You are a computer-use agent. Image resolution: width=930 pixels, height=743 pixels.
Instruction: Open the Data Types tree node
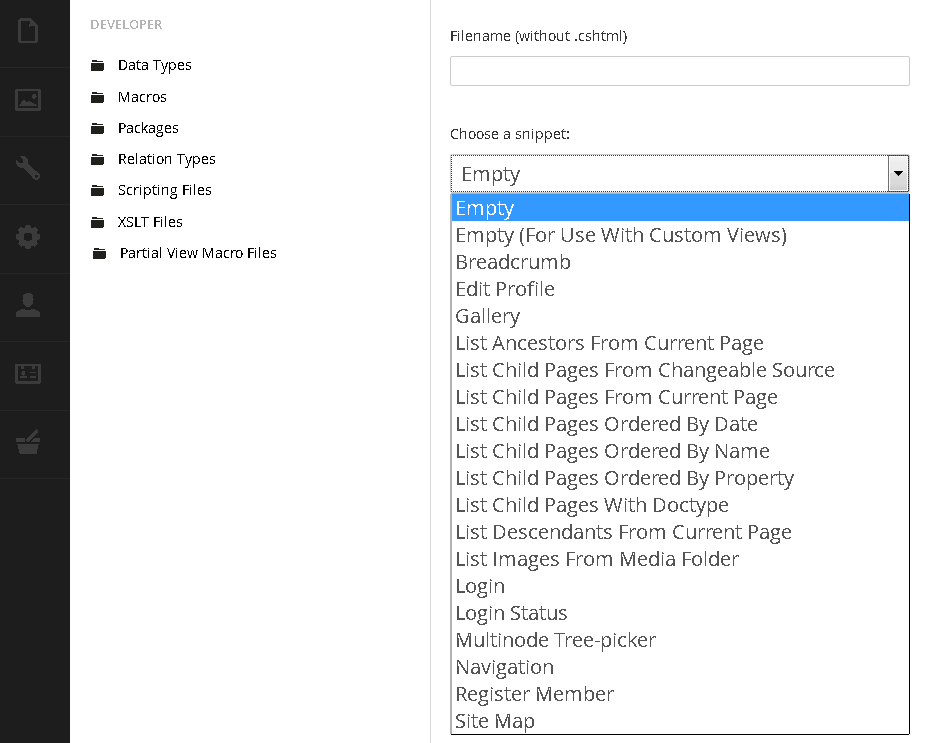point(154,65)
